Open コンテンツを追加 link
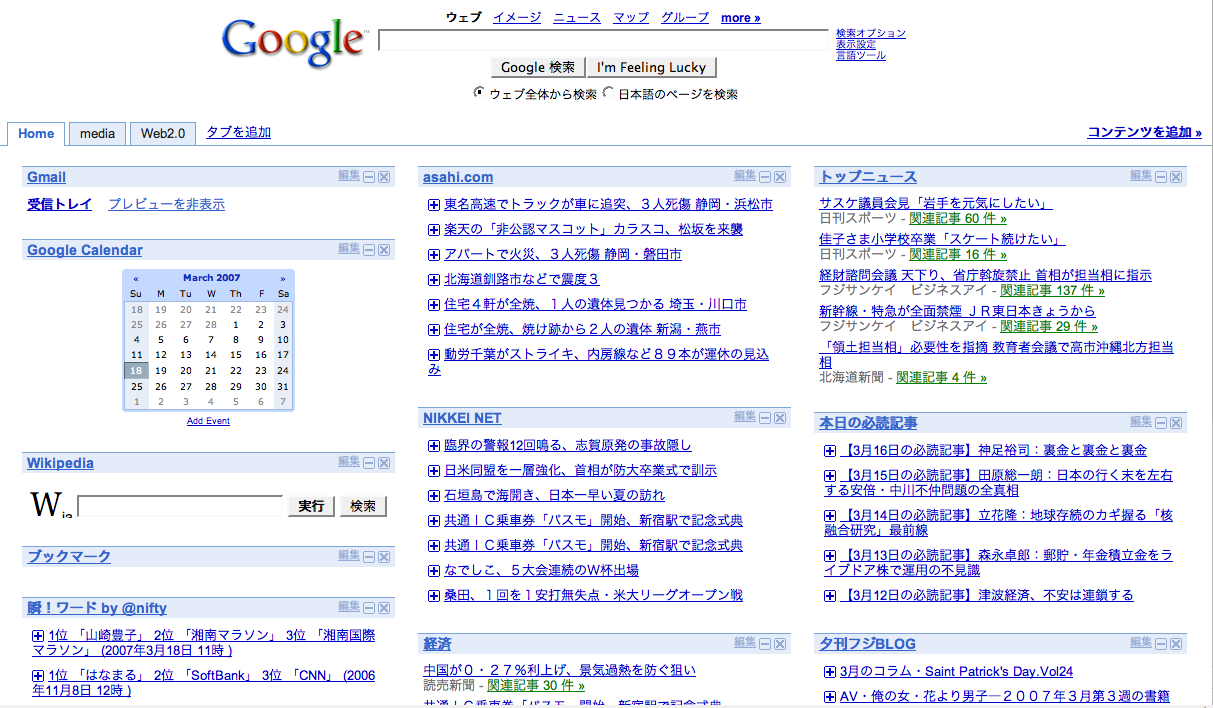 tap(1145, 132)
